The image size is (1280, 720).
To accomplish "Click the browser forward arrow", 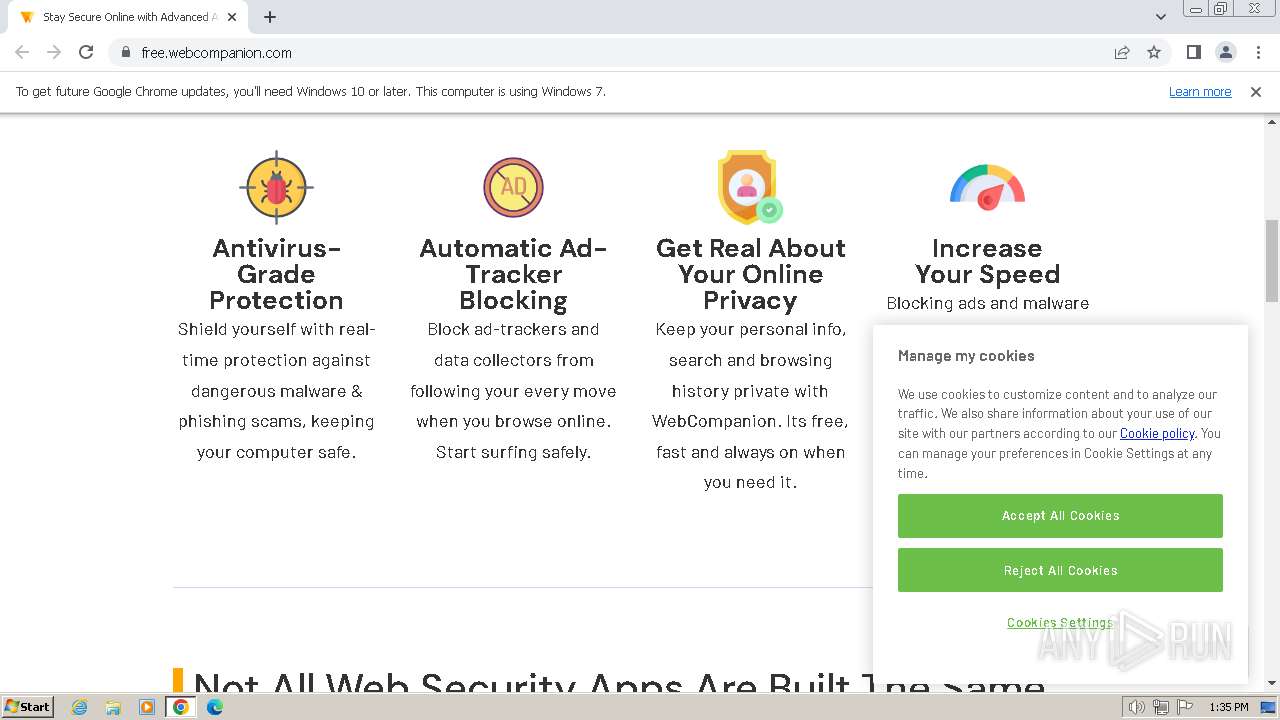I will pyautogui.click(x=54, y=52).
